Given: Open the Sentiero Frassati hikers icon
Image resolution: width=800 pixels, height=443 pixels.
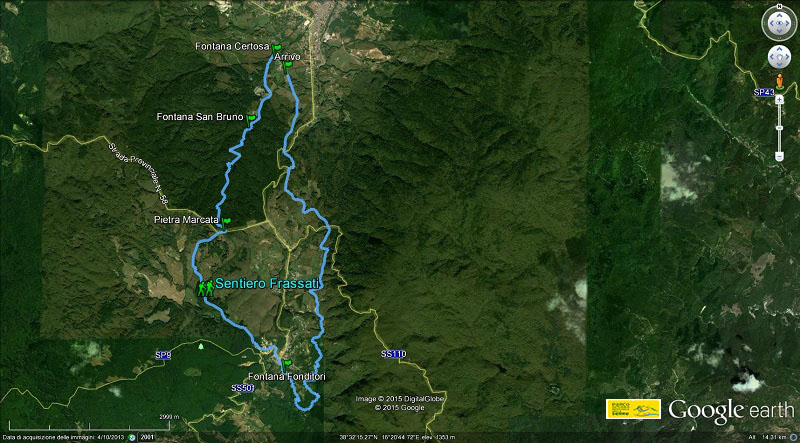Looking at the screenshot, I should pyautogui.click(x=206, y=288).
